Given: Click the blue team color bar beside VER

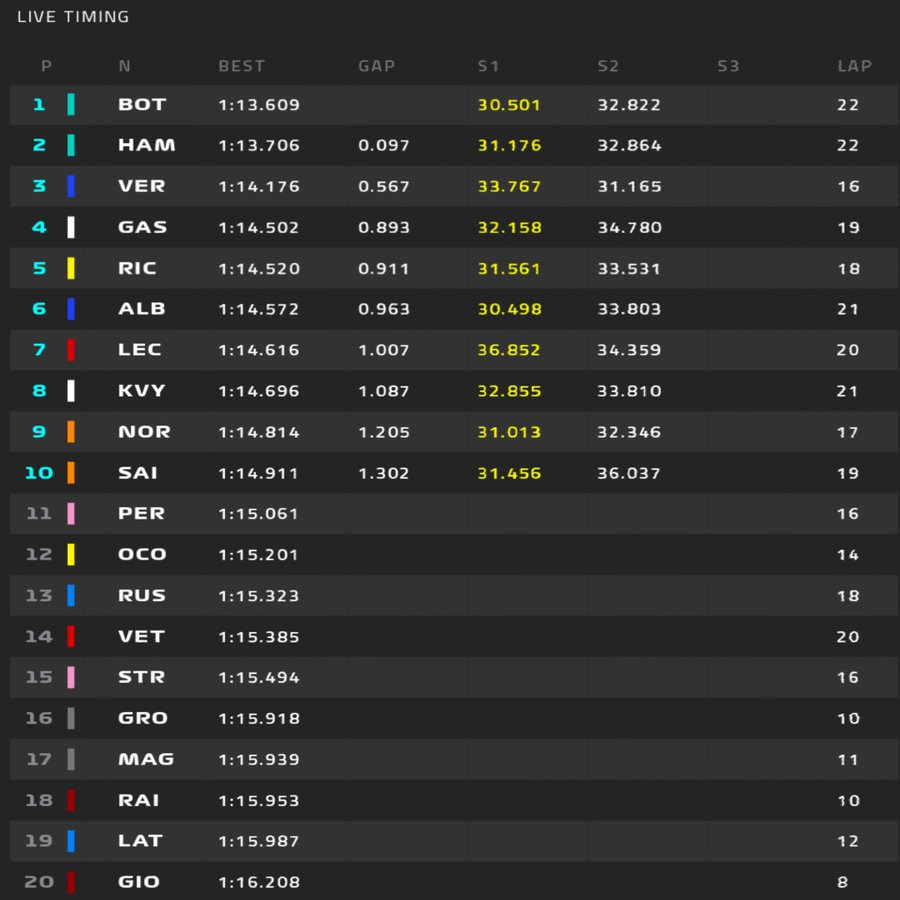Looking at the screenshot, I should click(71, 187).
